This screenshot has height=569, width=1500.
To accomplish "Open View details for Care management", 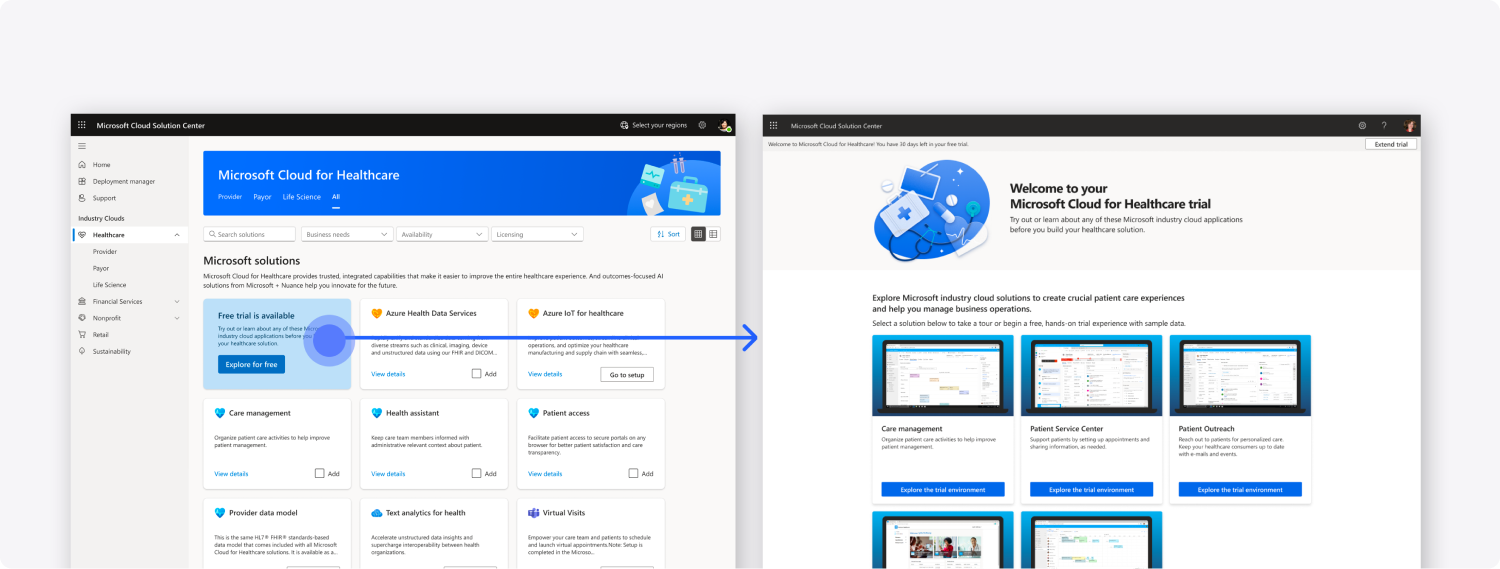I will (231, 474).
